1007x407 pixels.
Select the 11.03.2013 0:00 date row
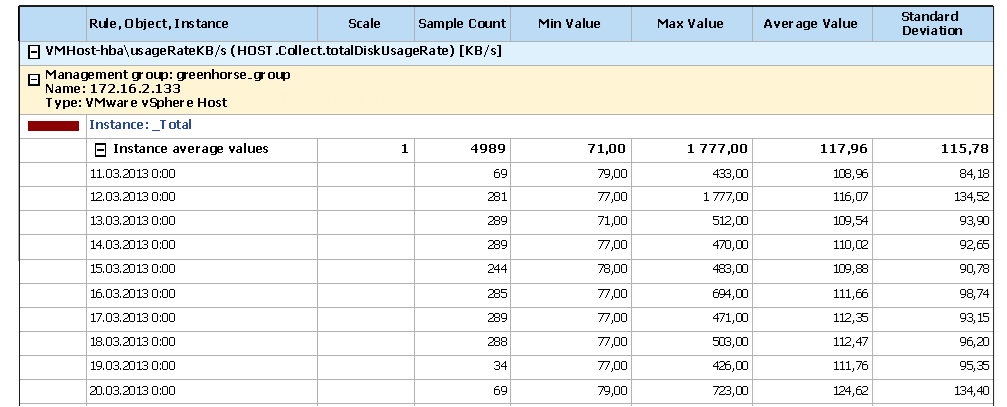(134, 174)
